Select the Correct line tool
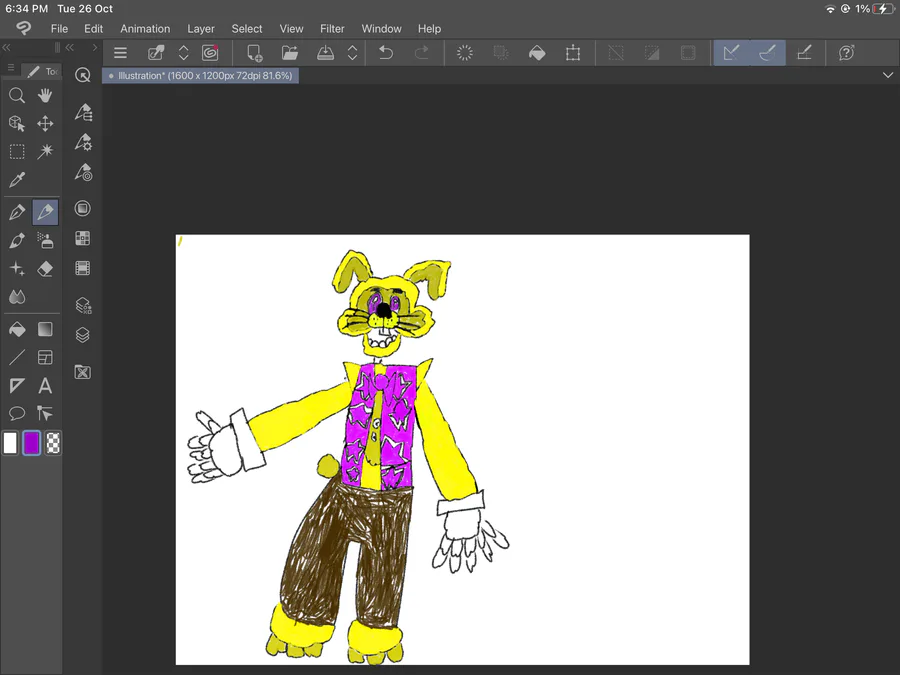This screenshot has width=900, height=675. click(45, 413)
